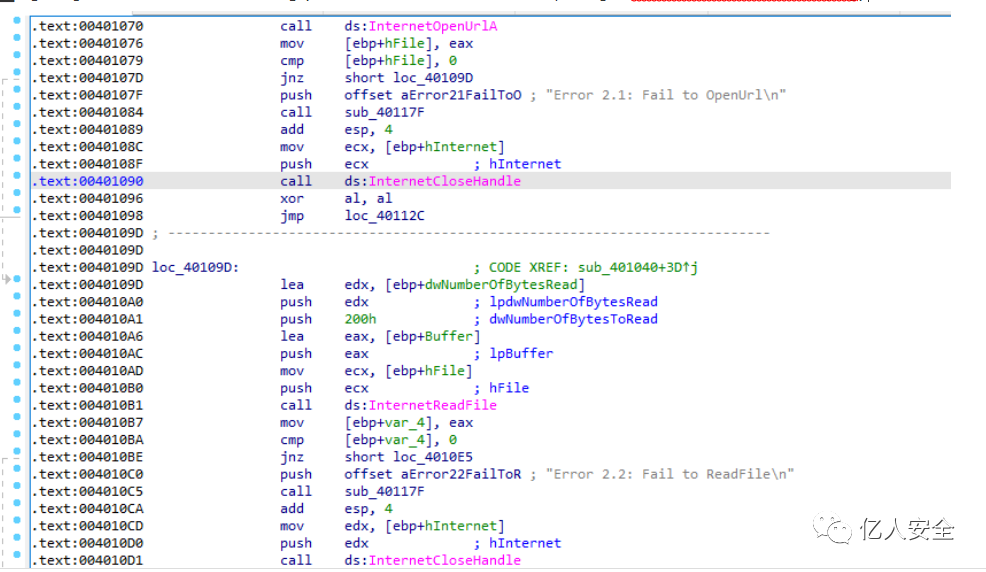
Task: Click the hFile comment at 004010B0
Action: click(509, 388)
